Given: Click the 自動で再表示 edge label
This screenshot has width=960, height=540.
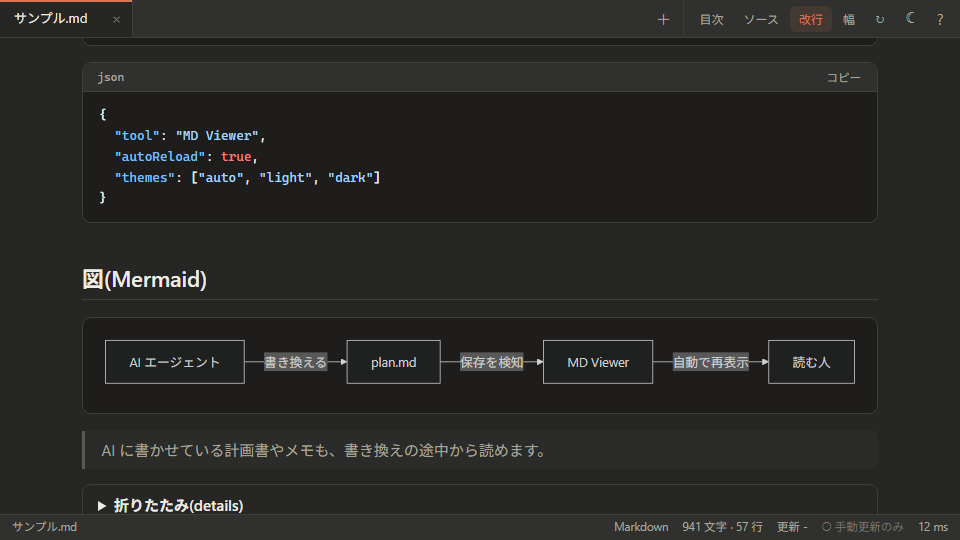Looking at the screenshot, I should [x=711, y=362].
